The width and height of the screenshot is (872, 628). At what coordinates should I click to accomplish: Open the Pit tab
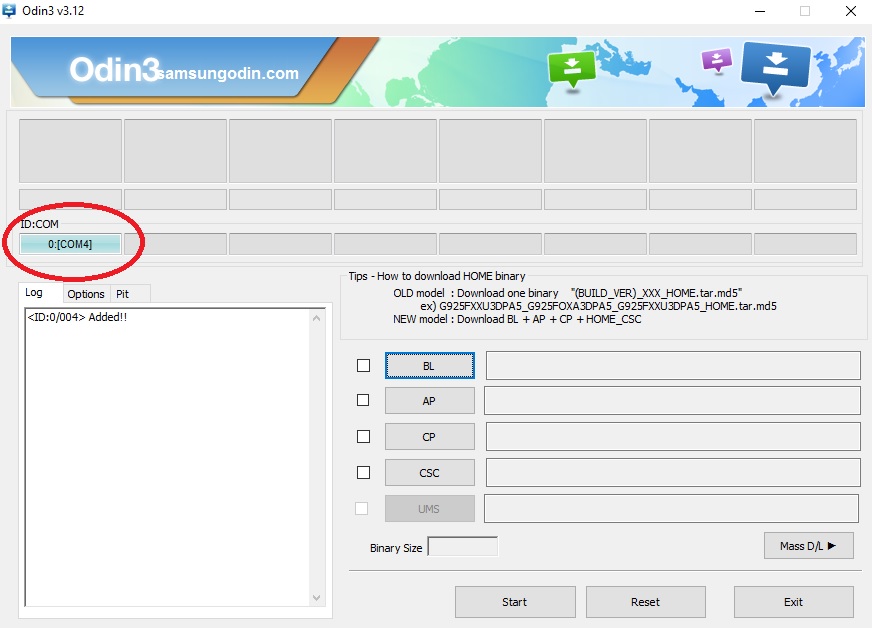click(x=123, y=294)
